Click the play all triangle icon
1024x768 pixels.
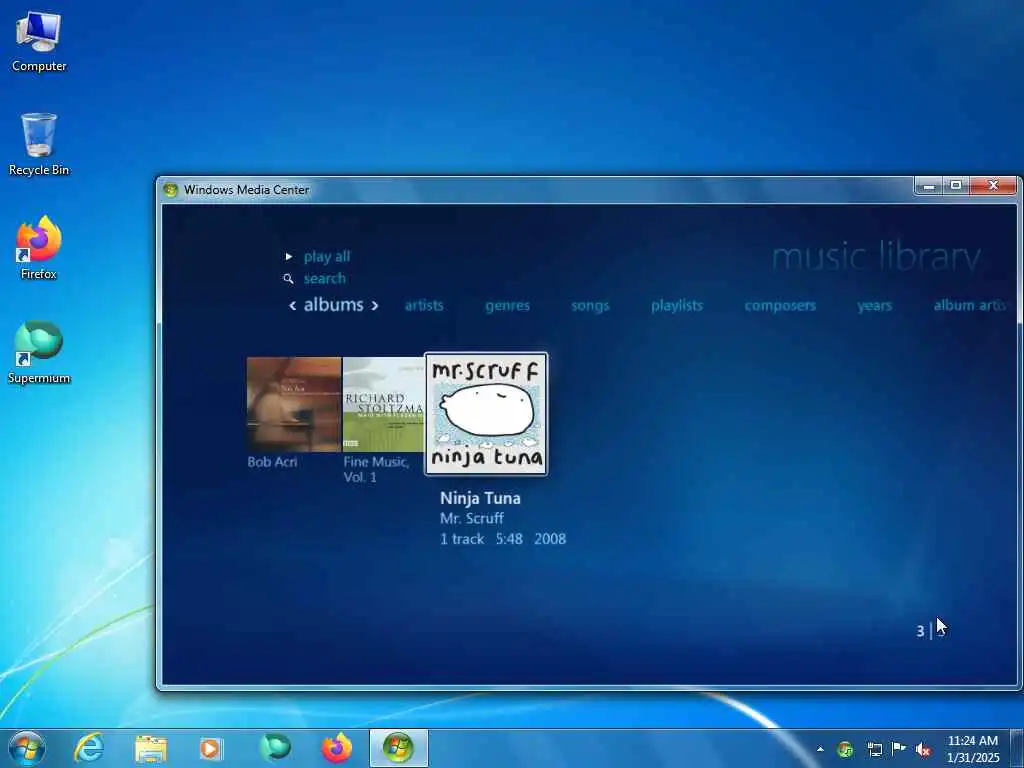coord(289,257)
